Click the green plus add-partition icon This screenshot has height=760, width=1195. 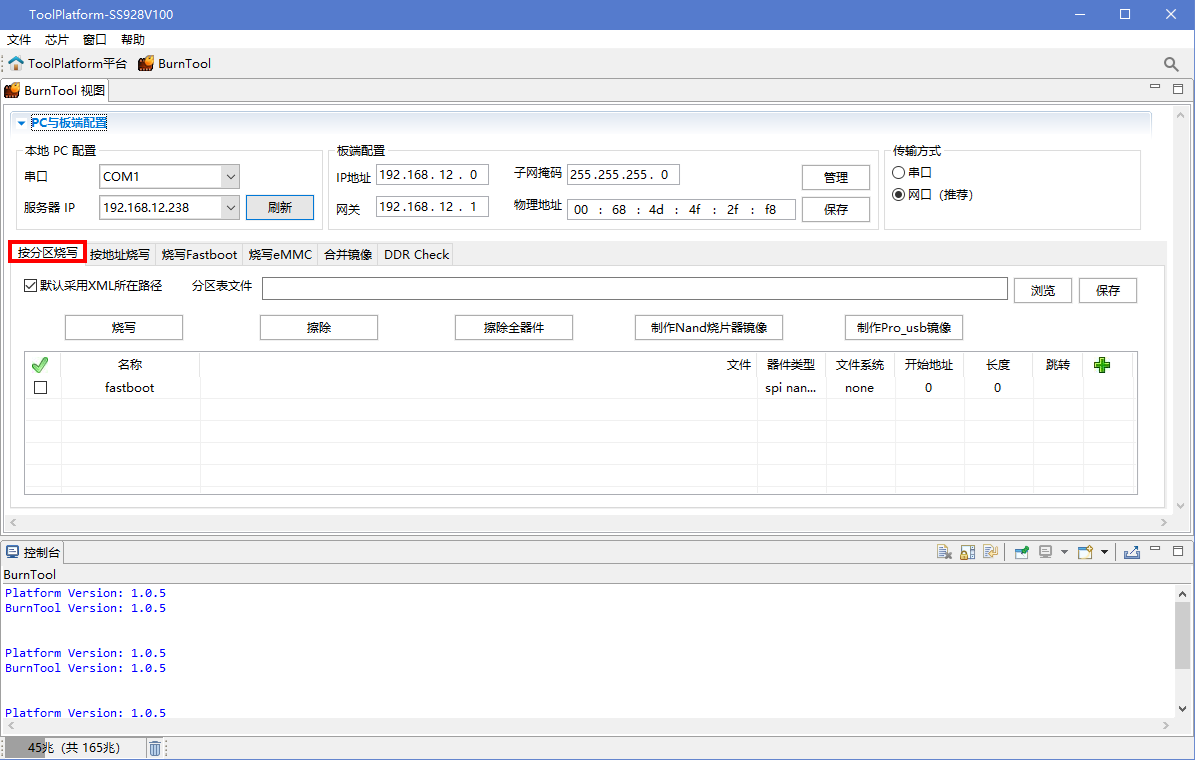tap(1102, 365)
